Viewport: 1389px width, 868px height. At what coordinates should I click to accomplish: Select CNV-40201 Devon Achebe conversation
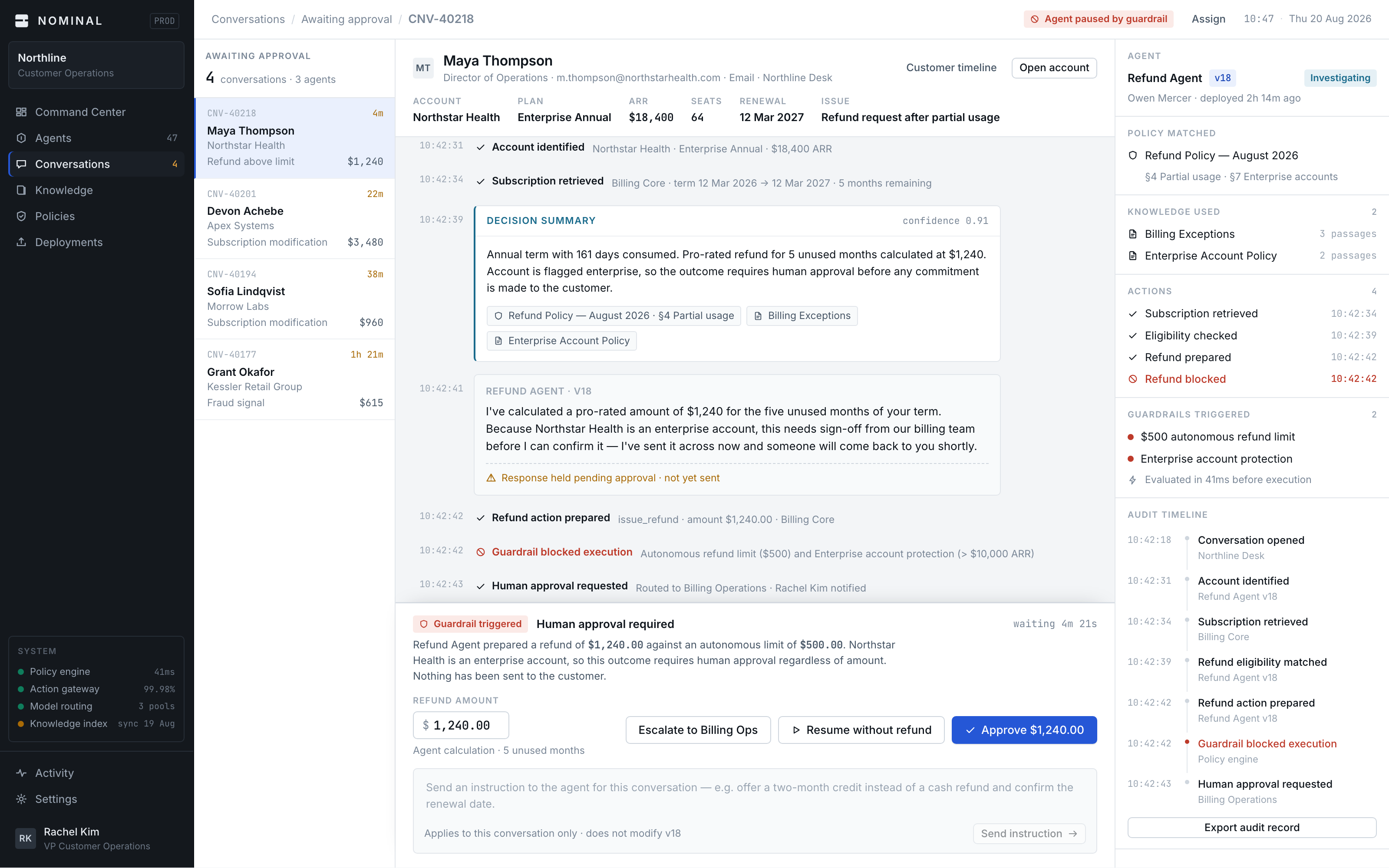click(294, 218)
